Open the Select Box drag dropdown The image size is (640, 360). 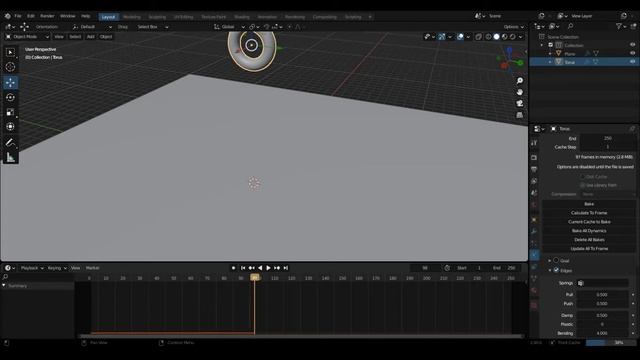coord(153,27)
